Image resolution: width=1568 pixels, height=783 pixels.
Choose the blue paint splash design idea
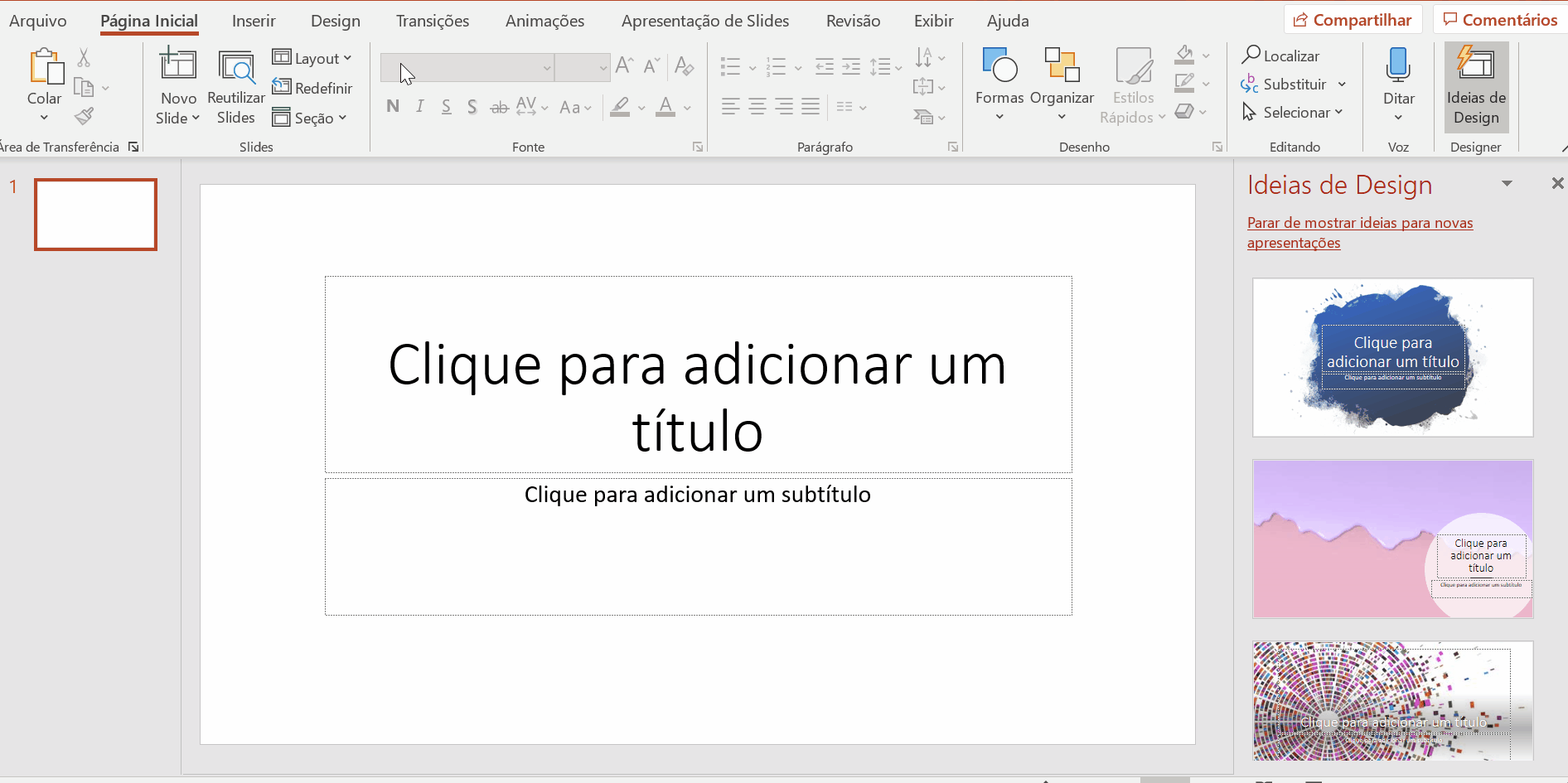click(x=1392, y=357)
